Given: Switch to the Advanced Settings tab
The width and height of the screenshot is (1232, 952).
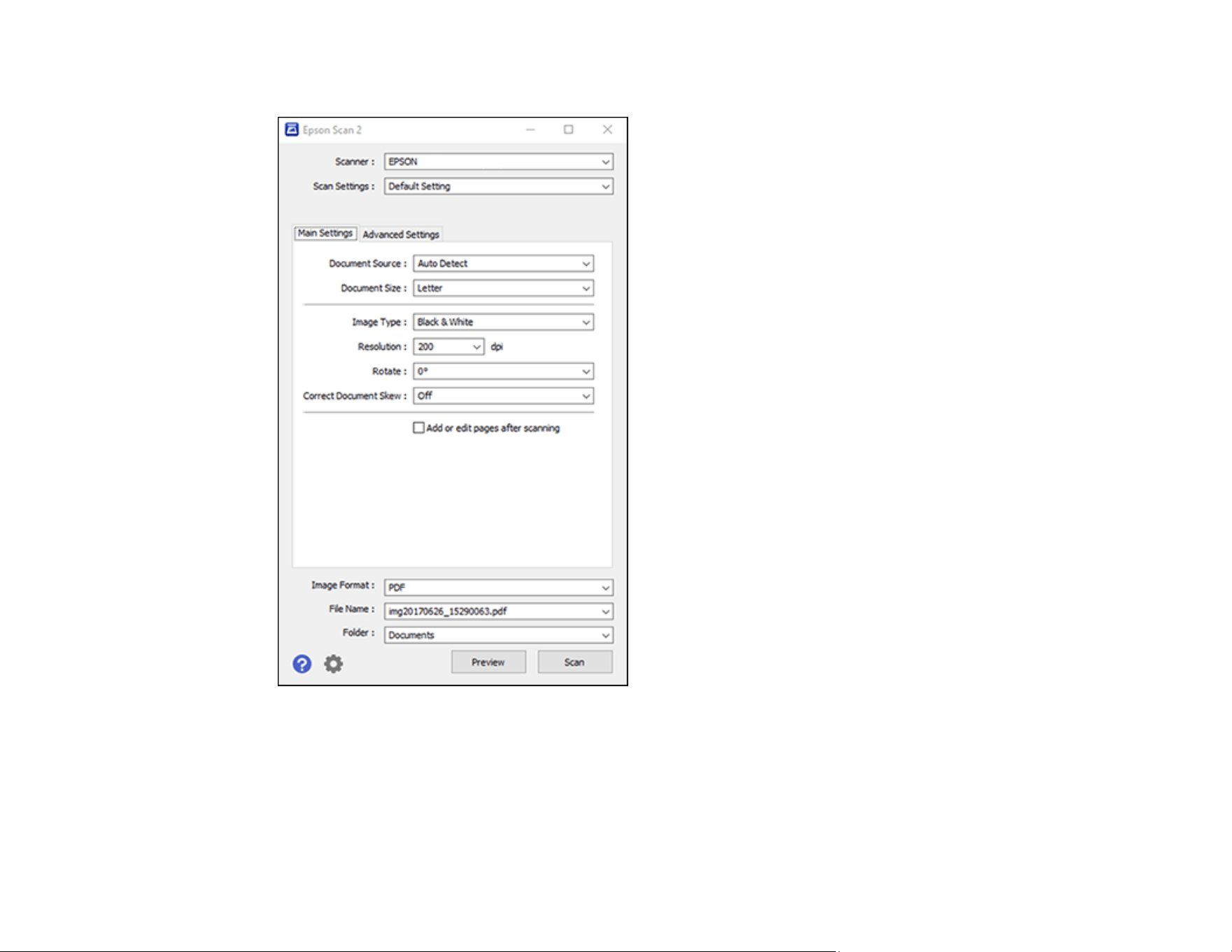Looking at the screenshot, I should 401,234.
